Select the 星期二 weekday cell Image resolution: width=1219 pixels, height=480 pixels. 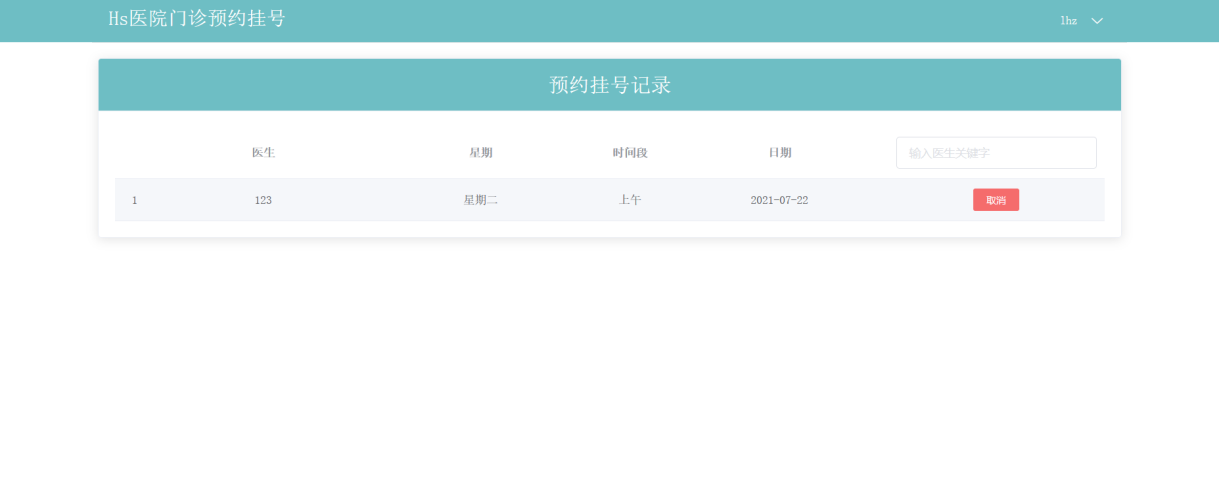pos(480,200)
